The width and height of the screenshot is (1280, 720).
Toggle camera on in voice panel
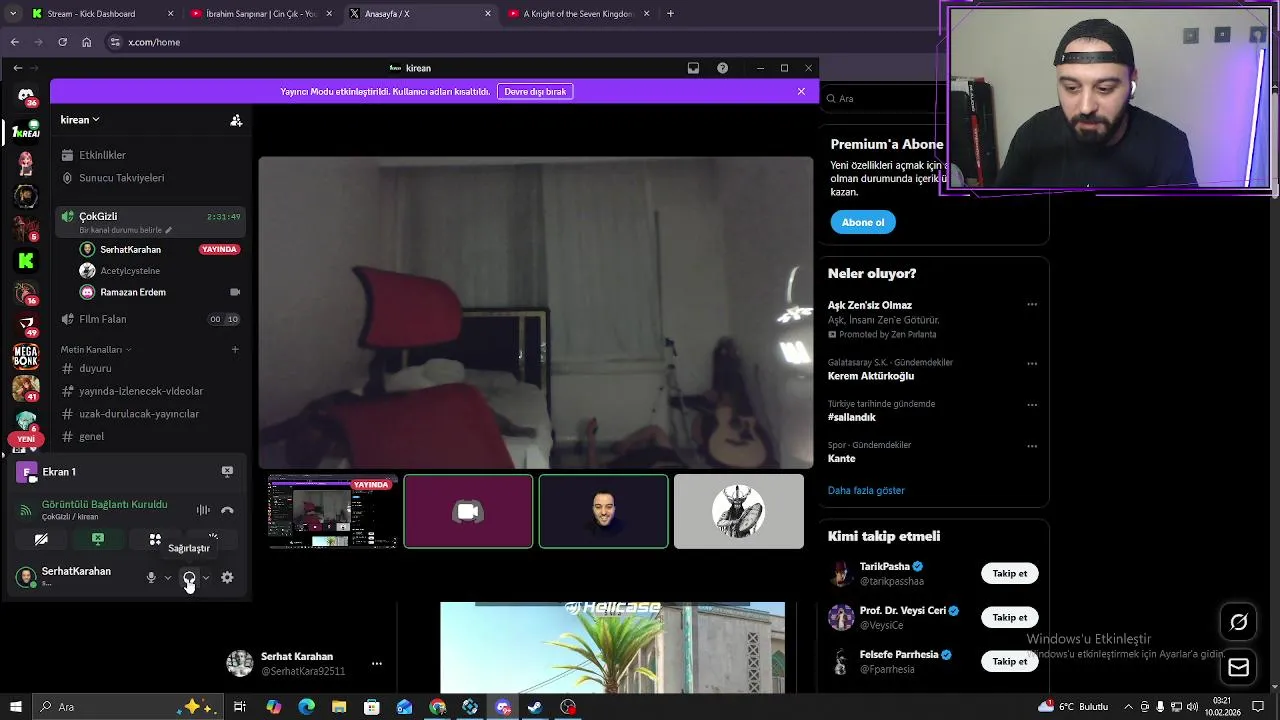tap(41, 539)
